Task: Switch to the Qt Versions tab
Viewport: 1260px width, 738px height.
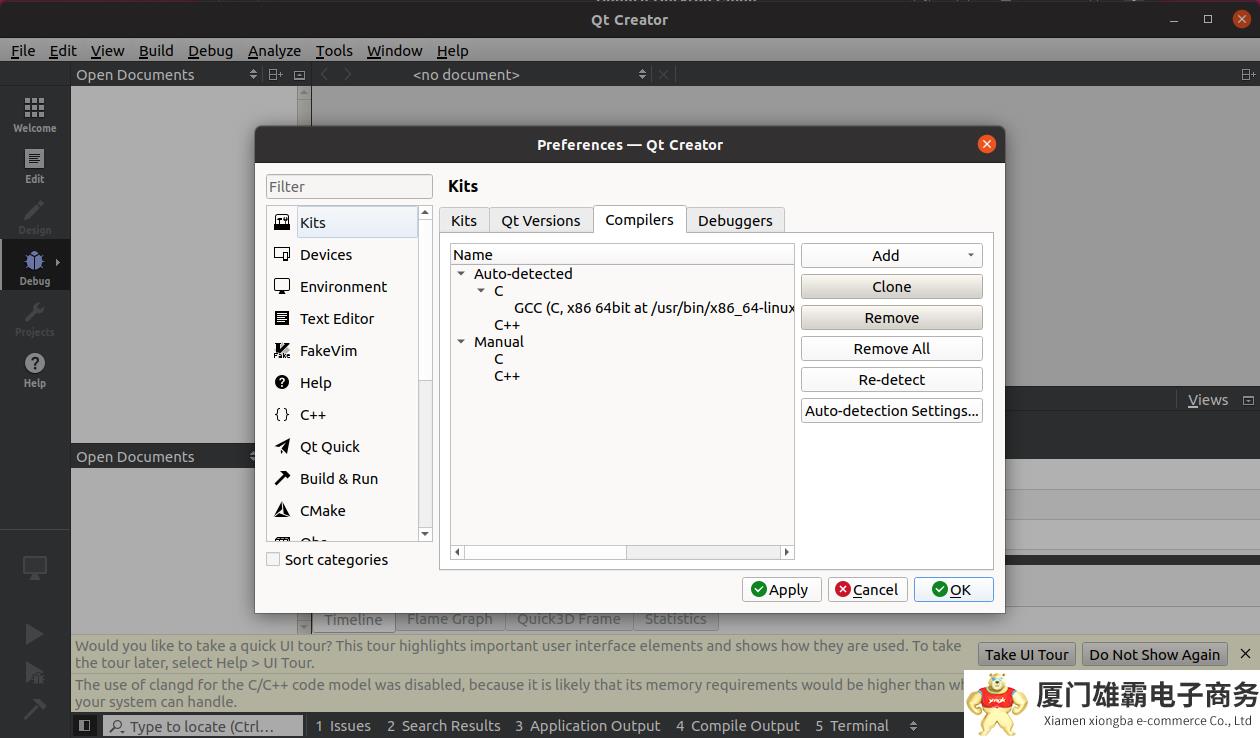Action: click(540, 221)
